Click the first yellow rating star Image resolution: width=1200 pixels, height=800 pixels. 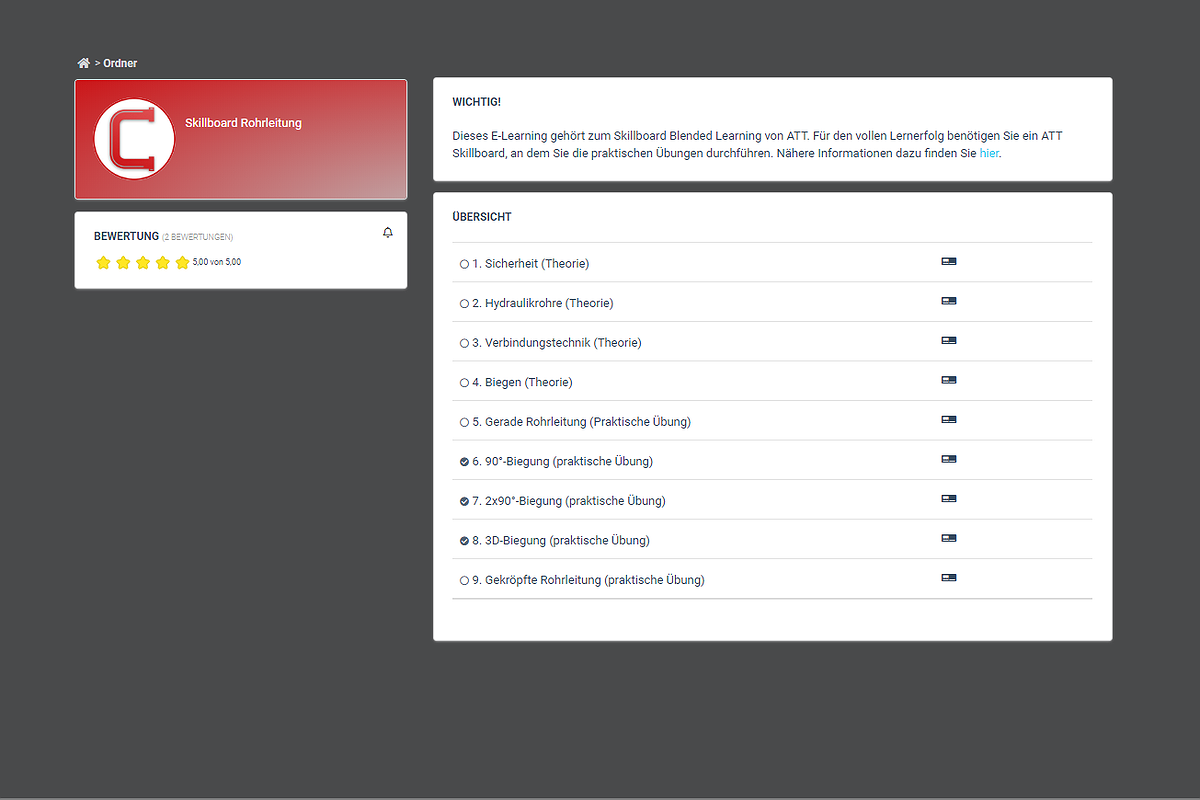[x=103, y=263]
